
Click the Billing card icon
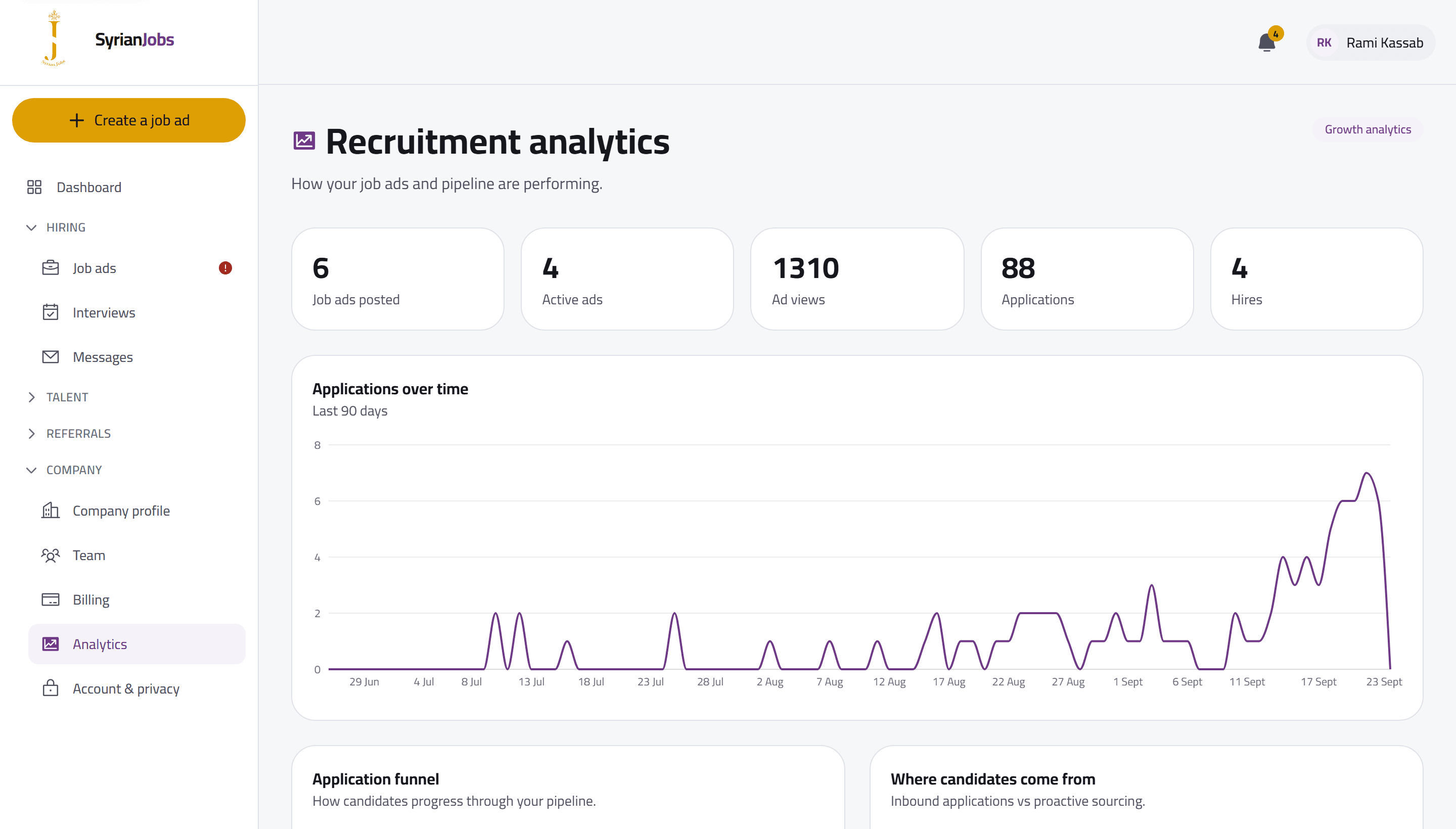(50, 599)
